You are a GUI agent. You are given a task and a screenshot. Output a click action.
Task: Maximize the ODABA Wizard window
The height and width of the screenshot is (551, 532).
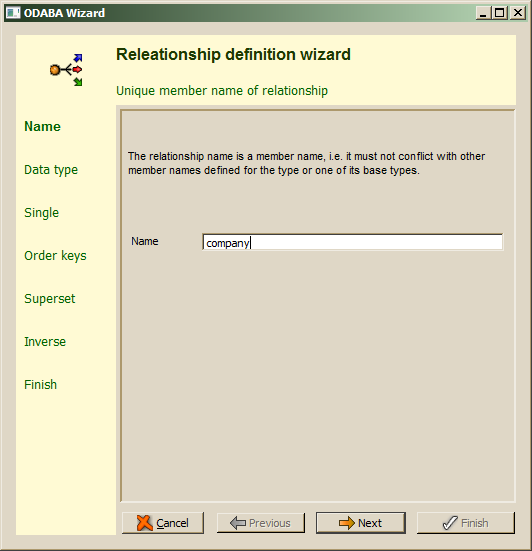(499, 13)
